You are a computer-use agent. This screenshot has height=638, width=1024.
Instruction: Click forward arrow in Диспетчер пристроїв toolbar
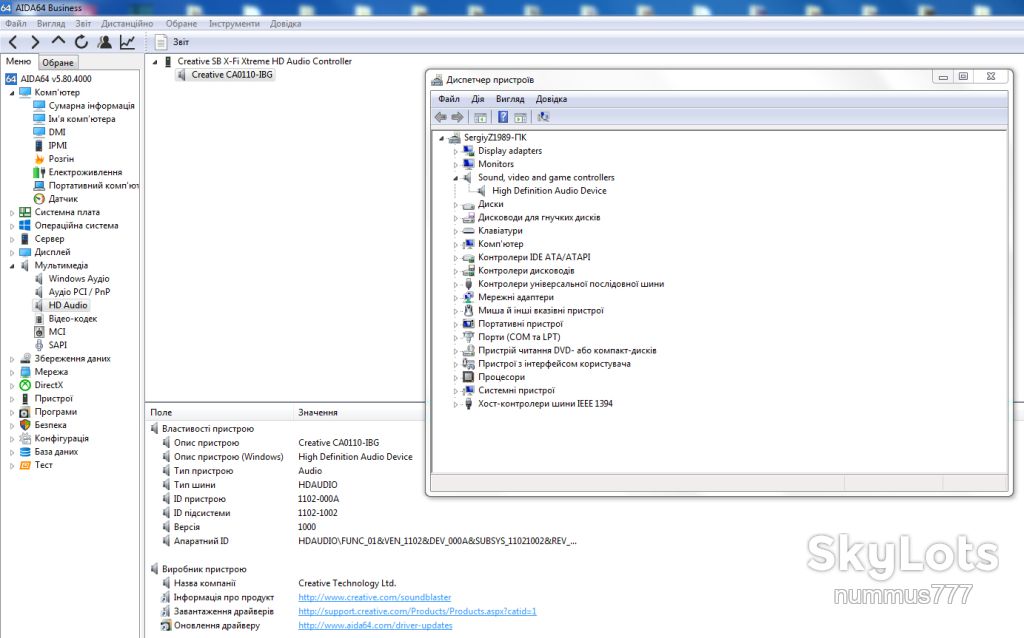coord(457,118)
